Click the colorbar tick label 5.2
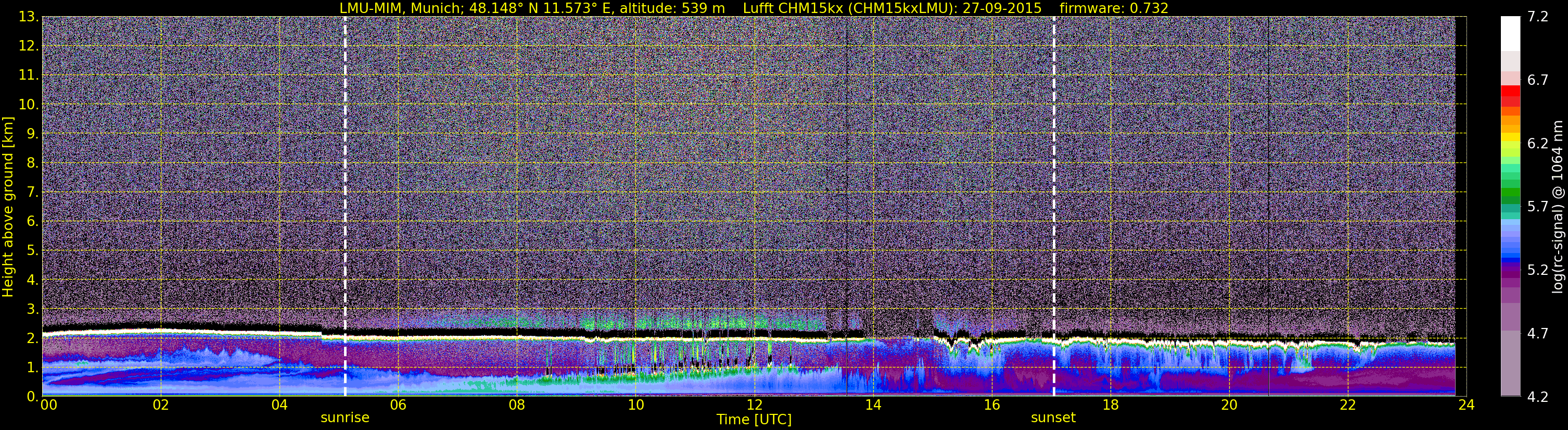This screenshot has height=430, width=1568. point(1538,270)
